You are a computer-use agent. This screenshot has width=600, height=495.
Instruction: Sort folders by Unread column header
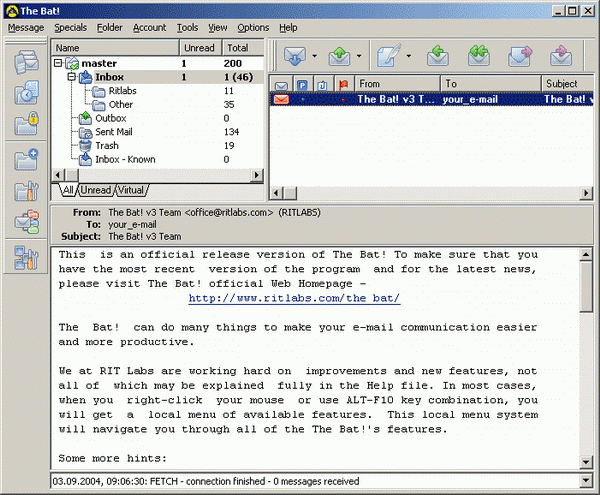click(201, 48)
